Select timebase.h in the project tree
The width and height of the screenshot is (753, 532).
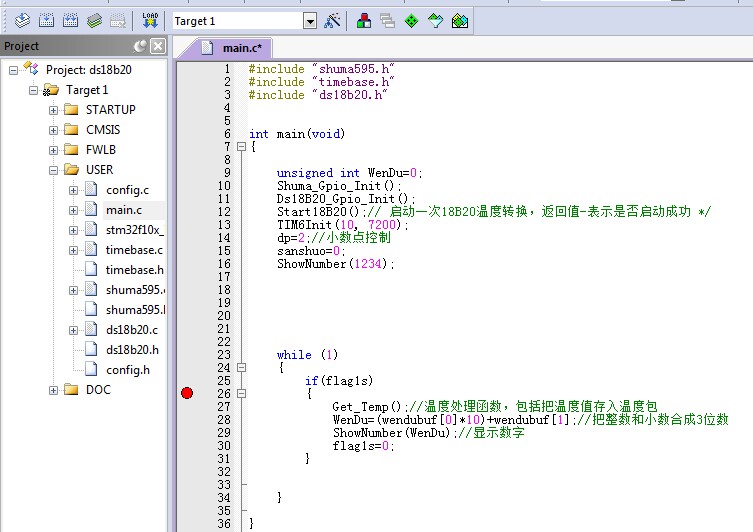[x=134, y=270]
